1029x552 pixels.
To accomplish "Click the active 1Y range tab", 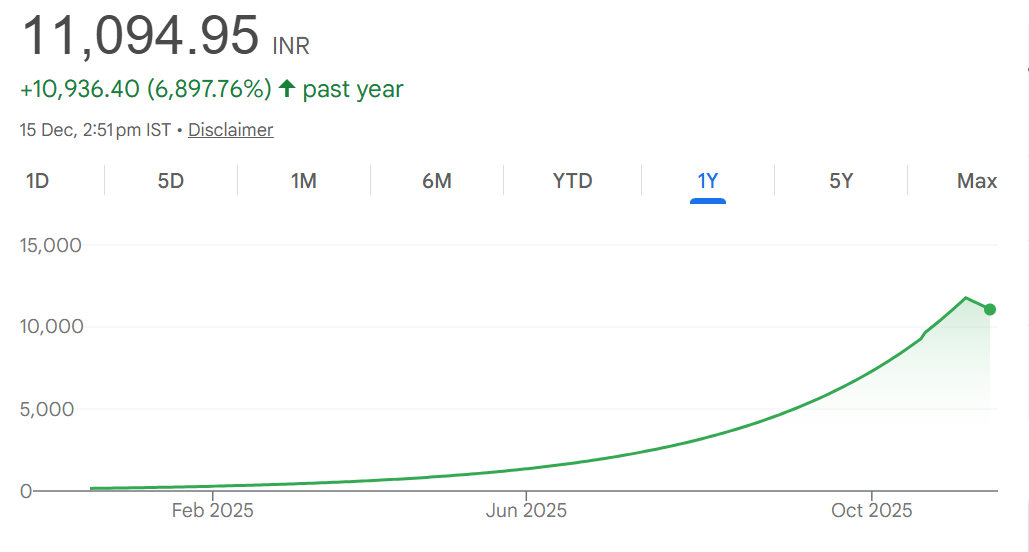I will (x=708, y=181).
